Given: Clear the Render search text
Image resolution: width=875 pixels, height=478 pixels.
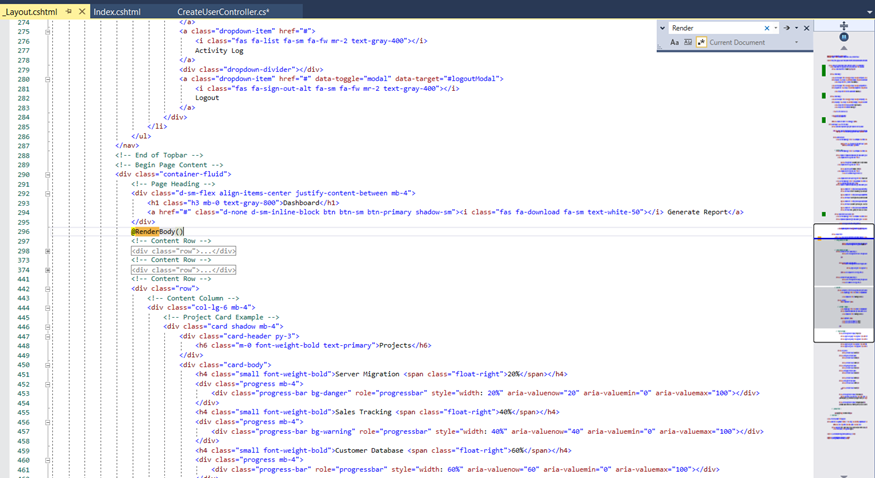Looking at the screenshot, I should click(x=767, y=28).
